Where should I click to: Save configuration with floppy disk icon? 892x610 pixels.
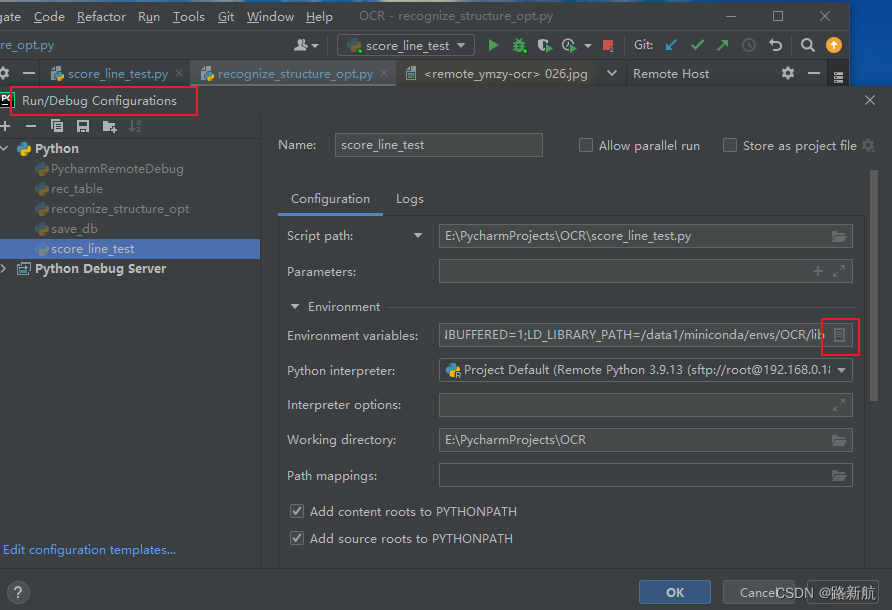click(x=83, y=126)
